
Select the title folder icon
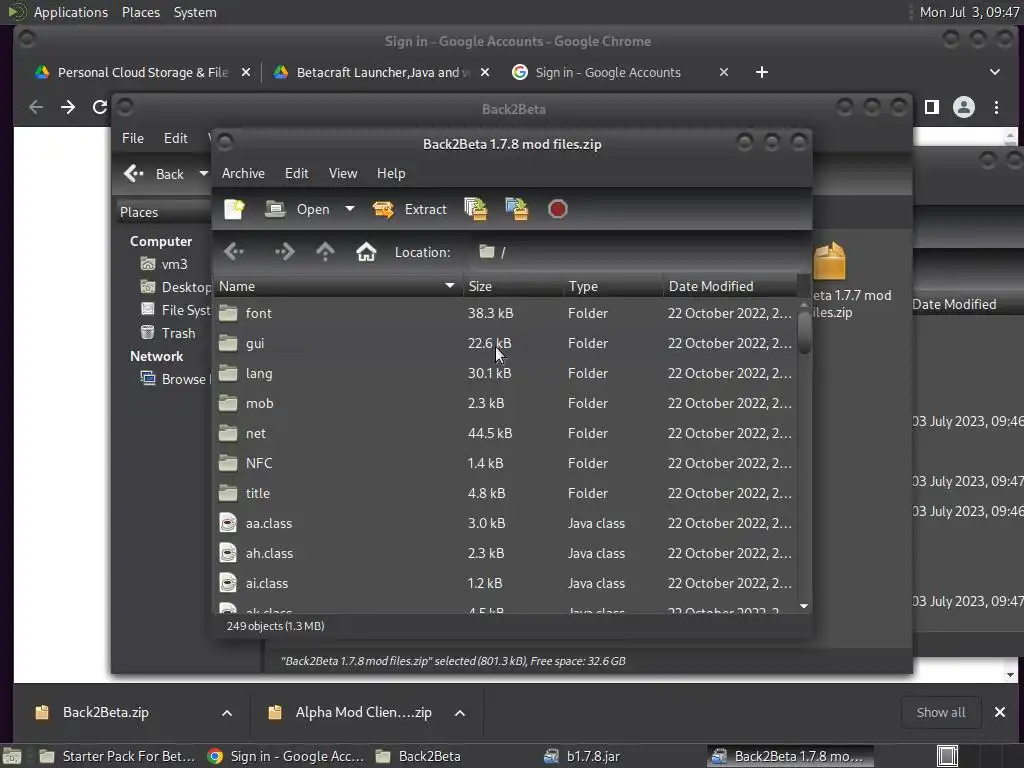coord(228,494)
